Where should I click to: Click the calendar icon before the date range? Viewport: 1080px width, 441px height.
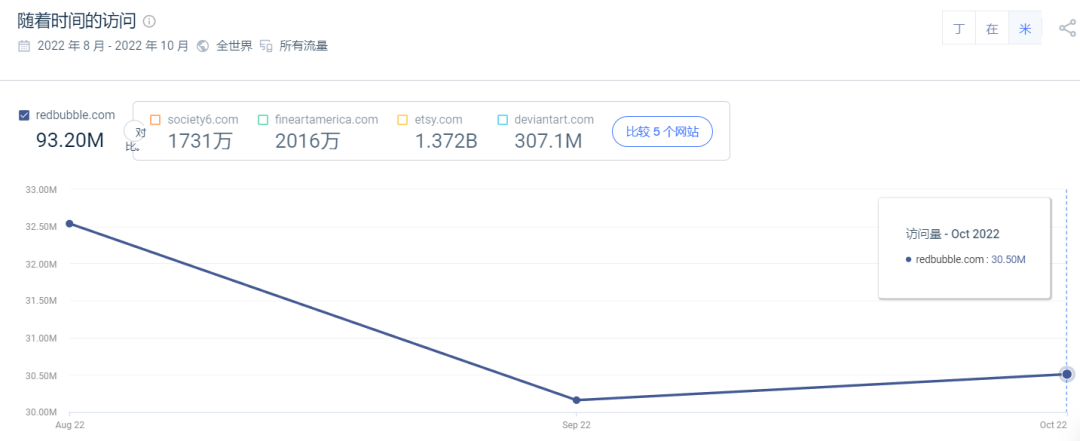coord(24,46)
